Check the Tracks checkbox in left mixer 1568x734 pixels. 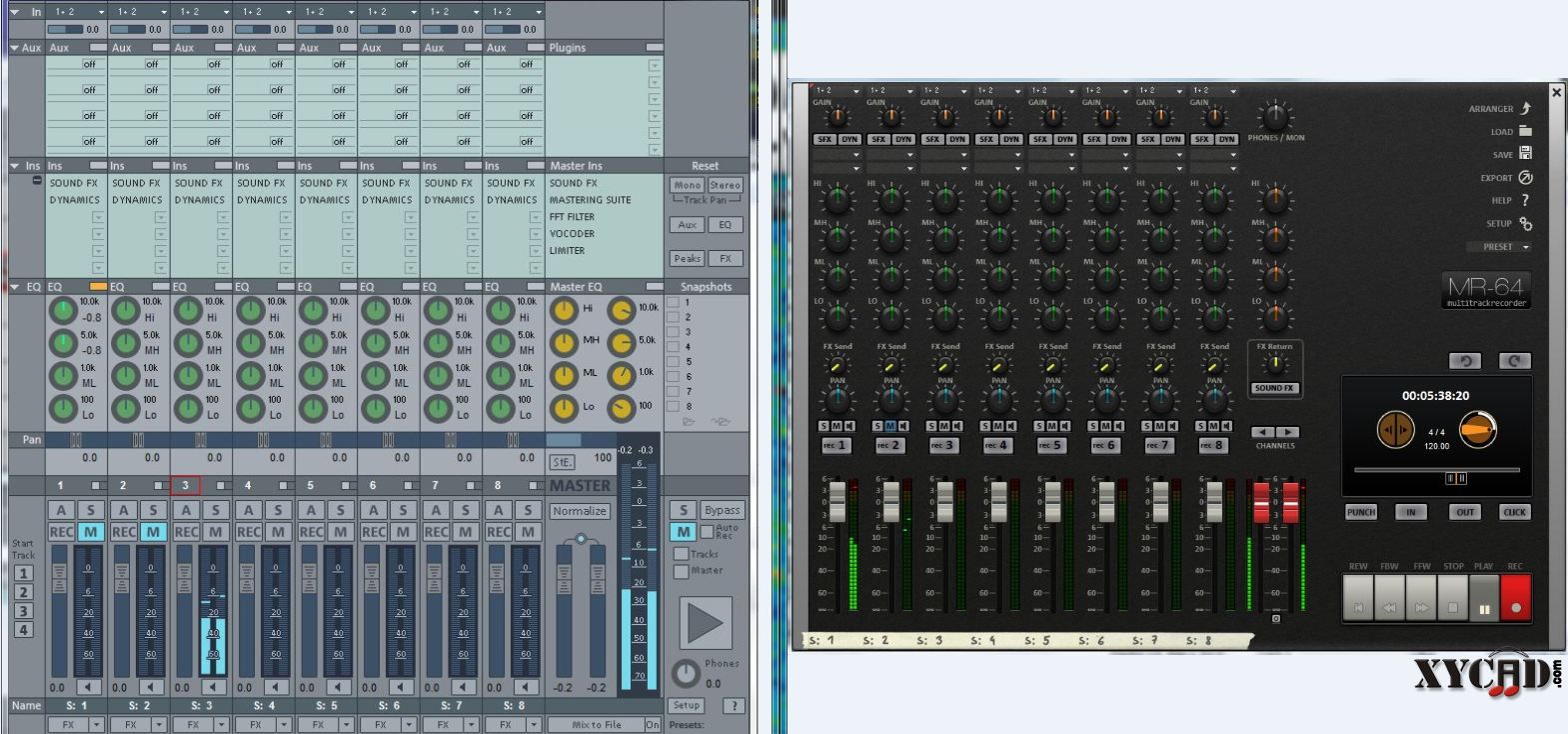point(681,554)
